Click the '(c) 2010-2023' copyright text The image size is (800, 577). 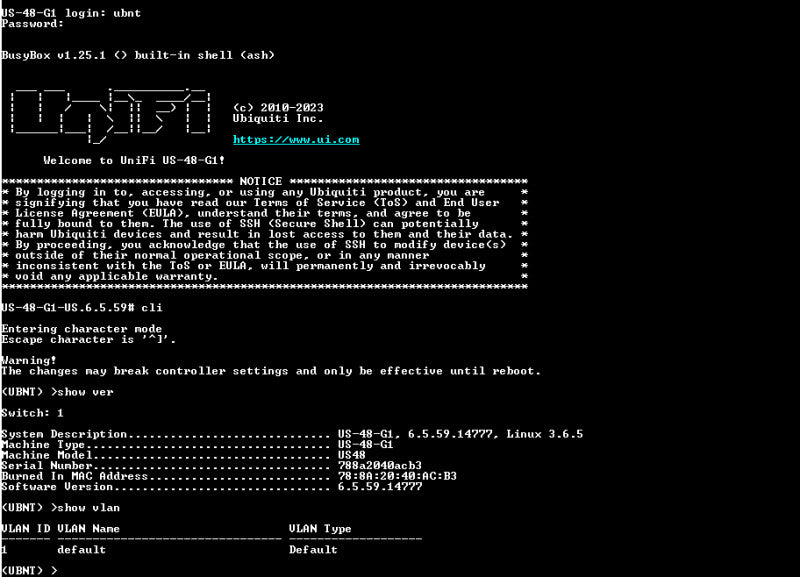278,108
